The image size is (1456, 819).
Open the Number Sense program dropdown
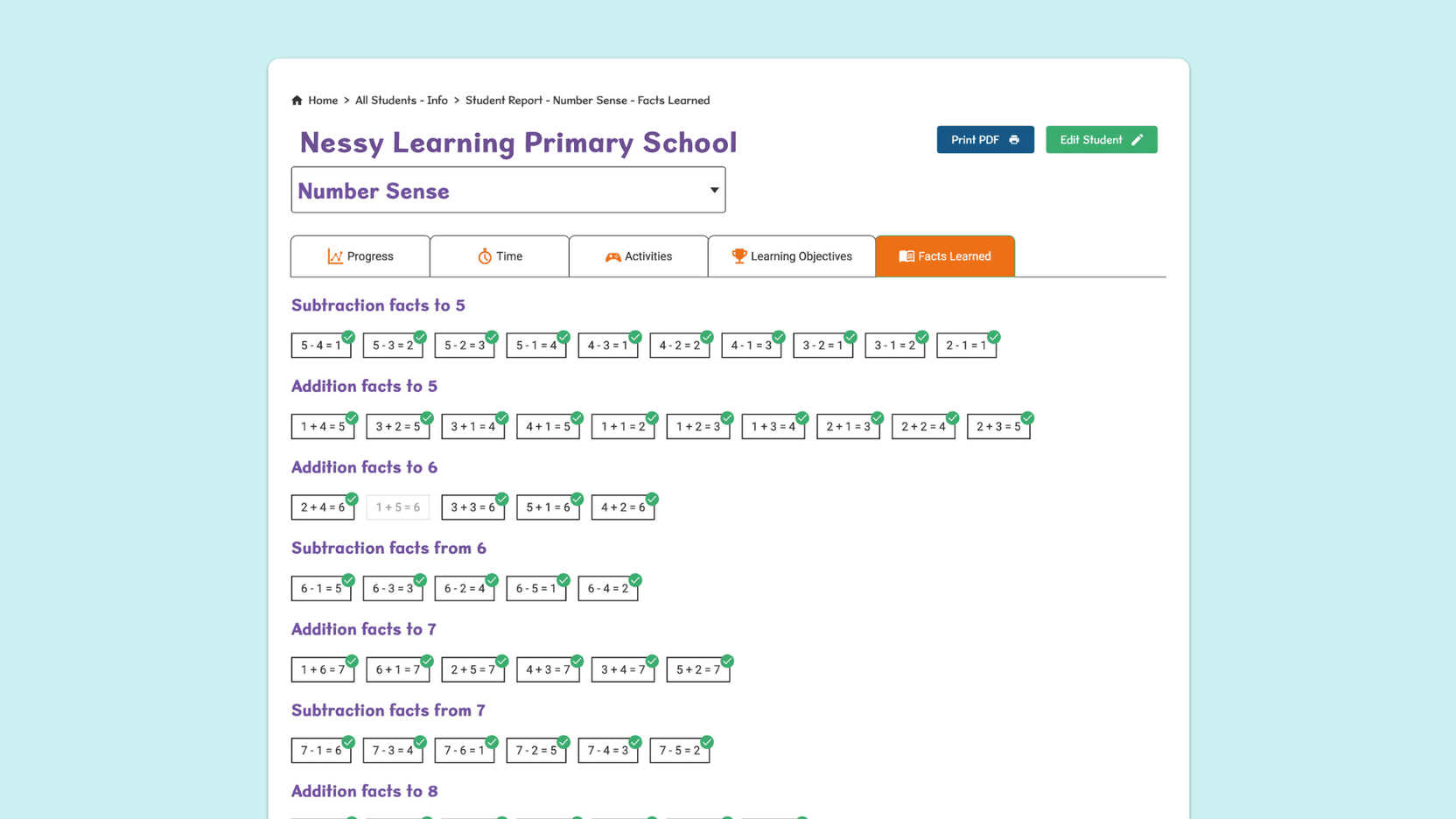point(508,190)
